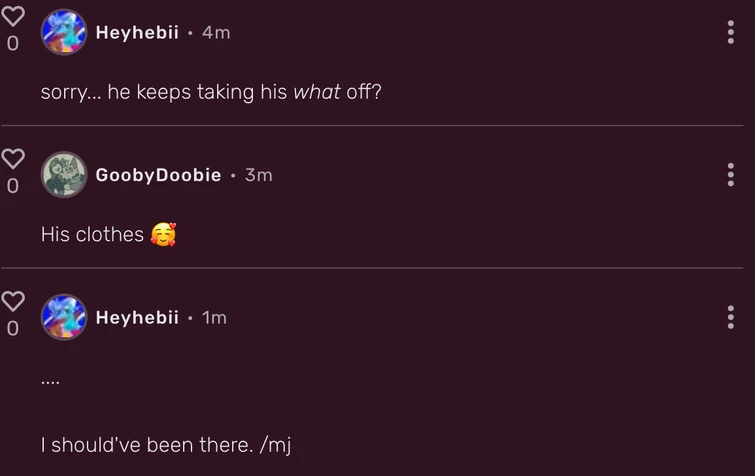Click the 1m timestamp

point(214,317)
